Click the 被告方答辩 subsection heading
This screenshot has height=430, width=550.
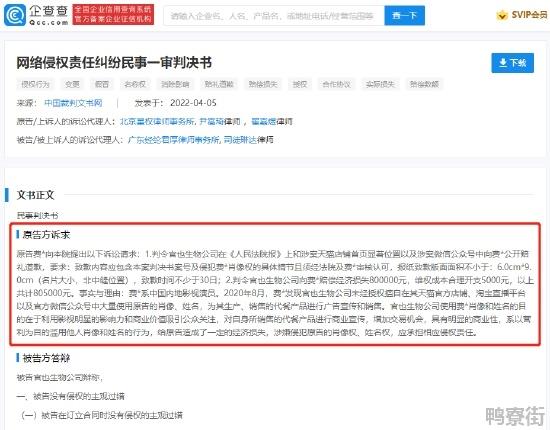[x=46, y=358]
